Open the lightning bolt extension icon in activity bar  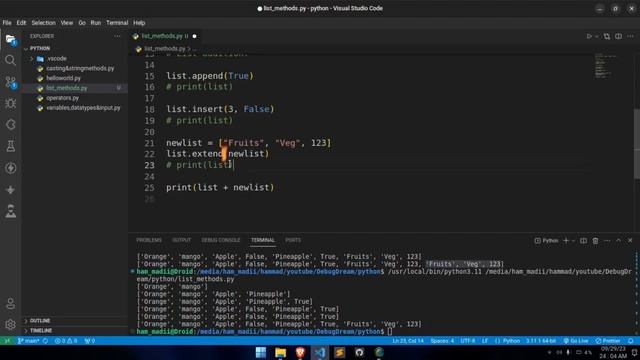coord(11,168)
